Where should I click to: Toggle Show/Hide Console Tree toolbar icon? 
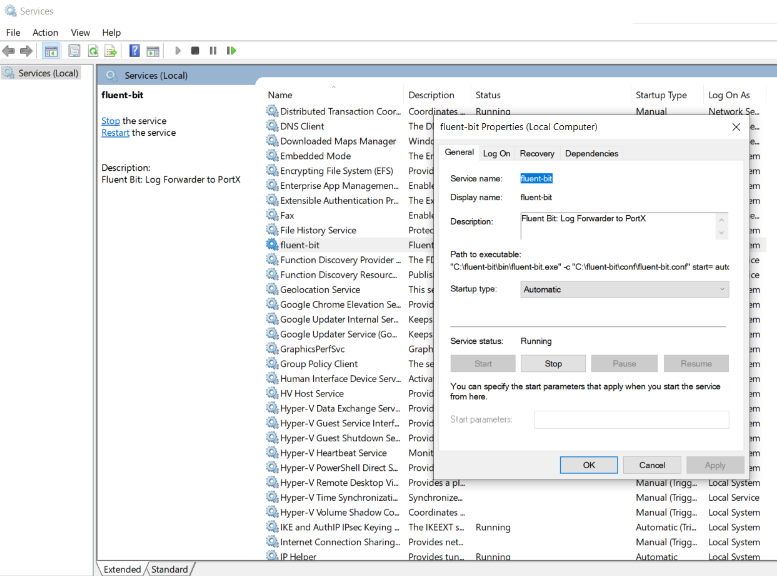tap(52, 51)
